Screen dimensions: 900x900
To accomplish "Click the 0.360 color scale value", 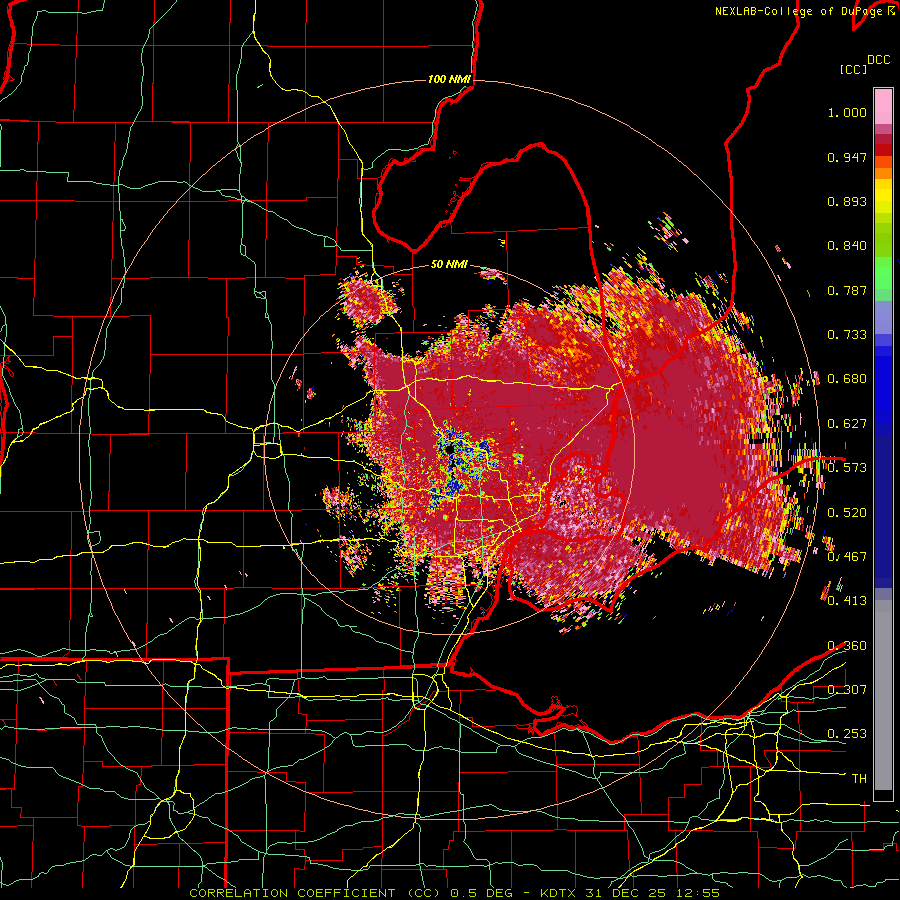I will coord(847,646).
